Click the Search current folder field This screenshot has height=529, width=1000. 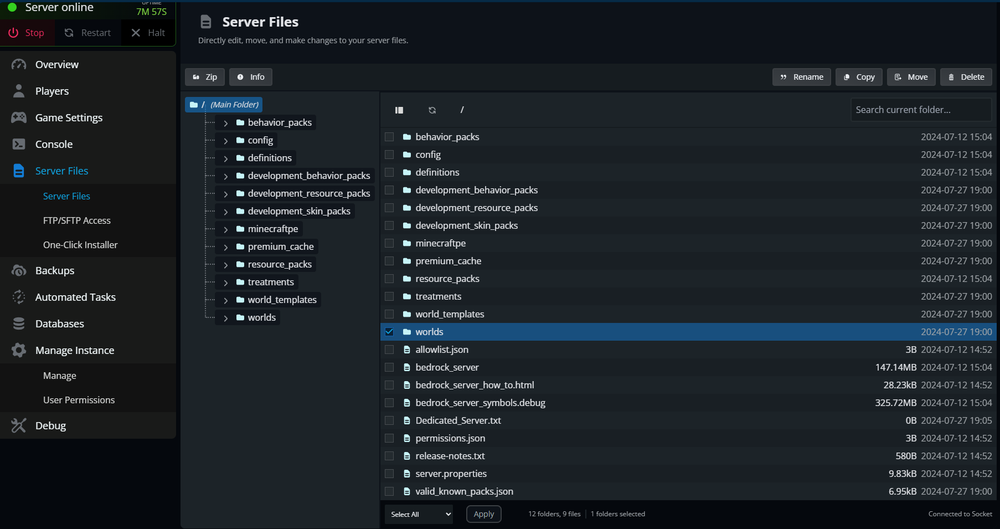(920, 110)
